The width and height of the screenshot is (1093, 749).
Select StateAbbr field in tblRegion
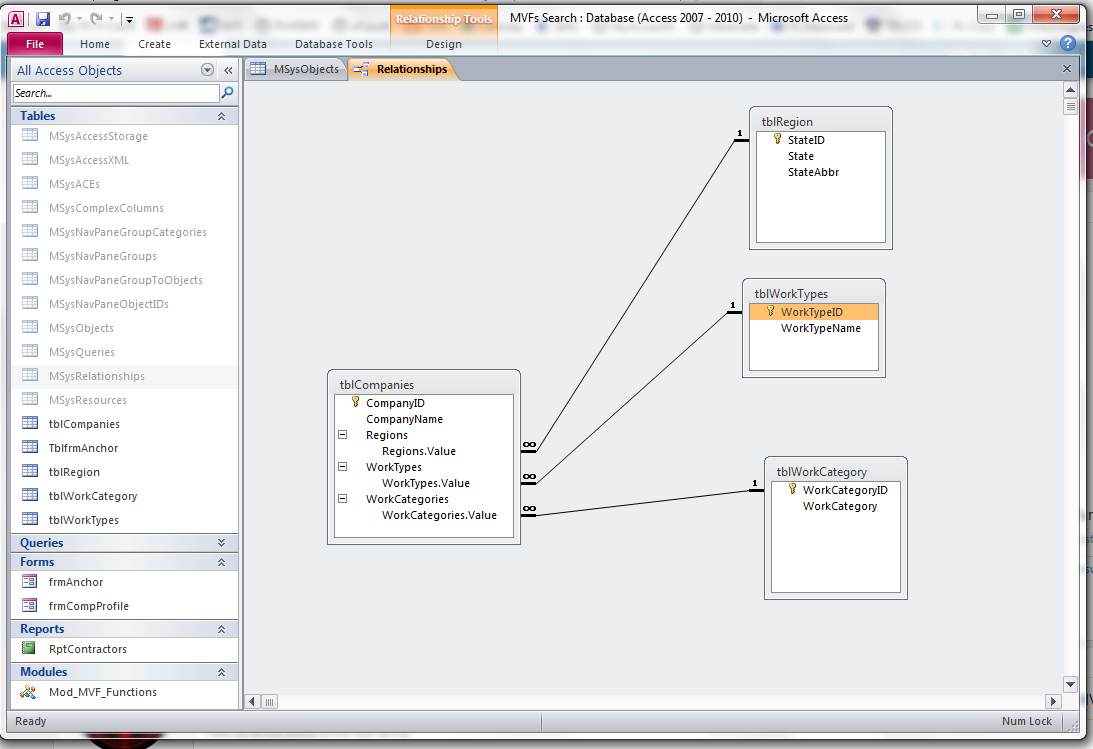pos(813,172)
